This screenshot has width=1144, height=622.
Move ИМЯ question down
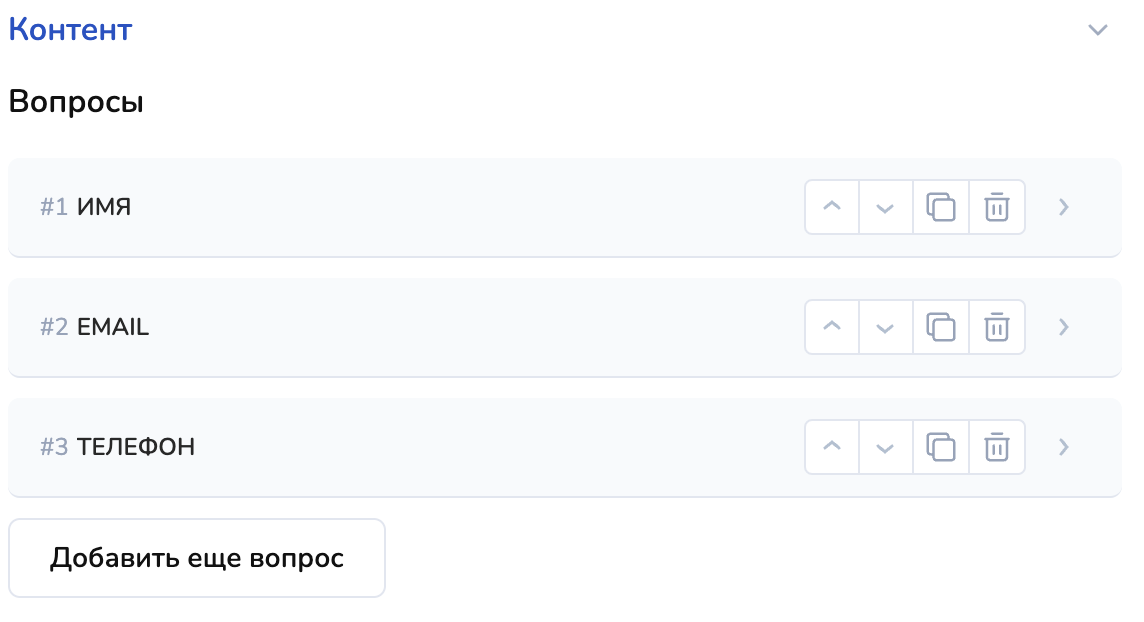(885, 207)
